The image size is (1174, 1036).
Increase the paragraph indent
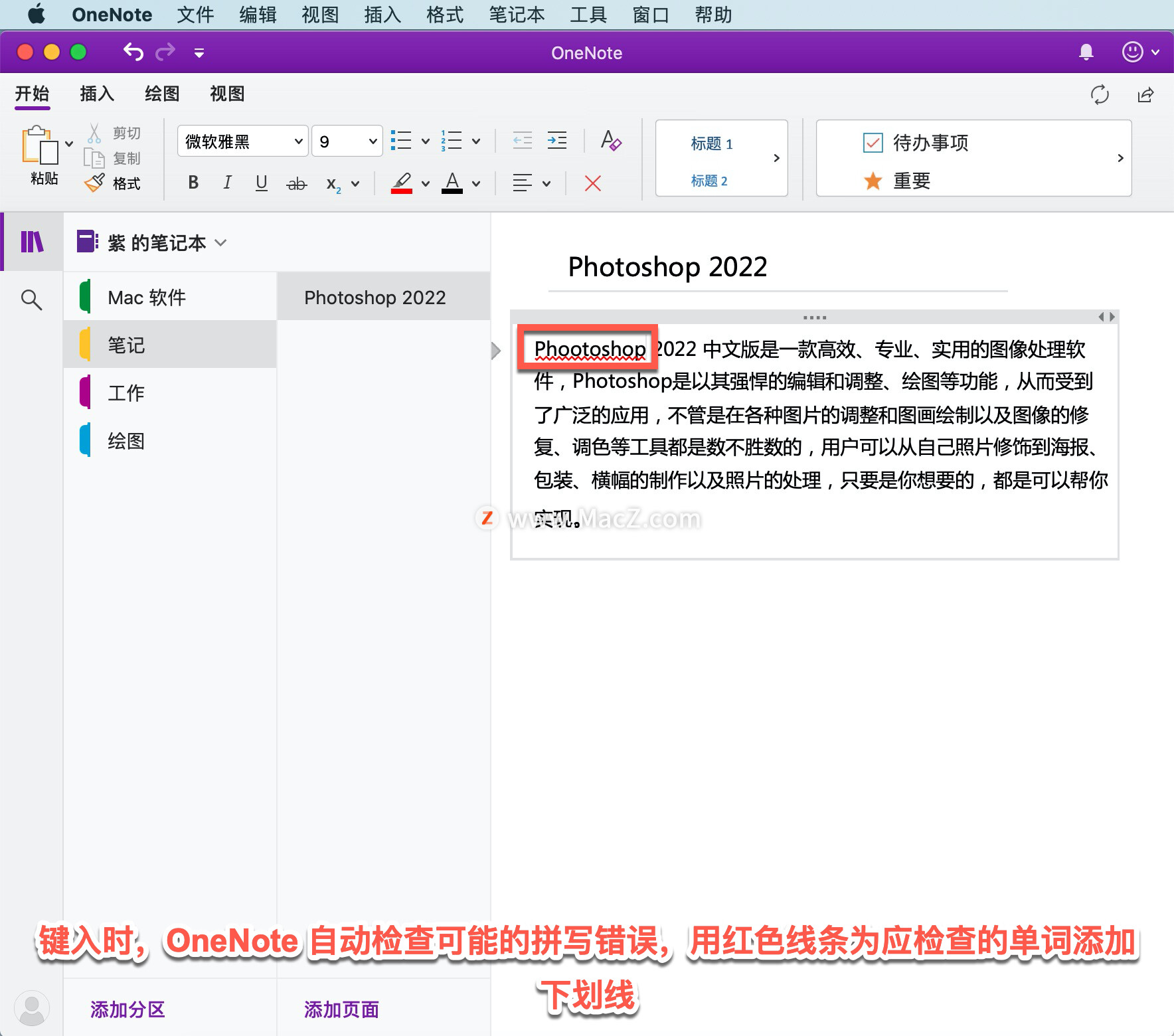(x=557, y=140)
